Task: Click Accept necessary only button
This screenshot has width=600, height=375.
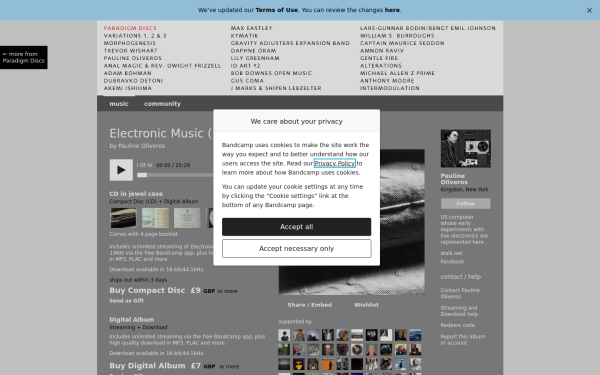Action: click(296, 248)
